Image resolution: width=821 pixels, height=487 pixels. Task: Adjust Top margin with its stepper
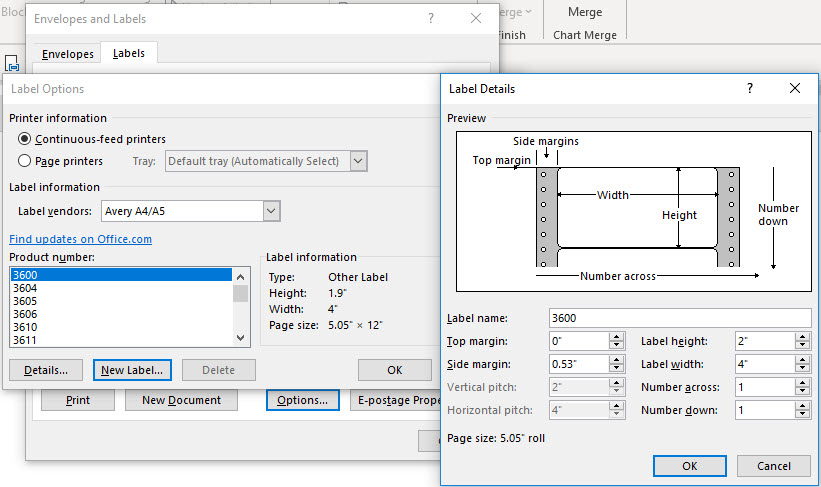(617, 341)
